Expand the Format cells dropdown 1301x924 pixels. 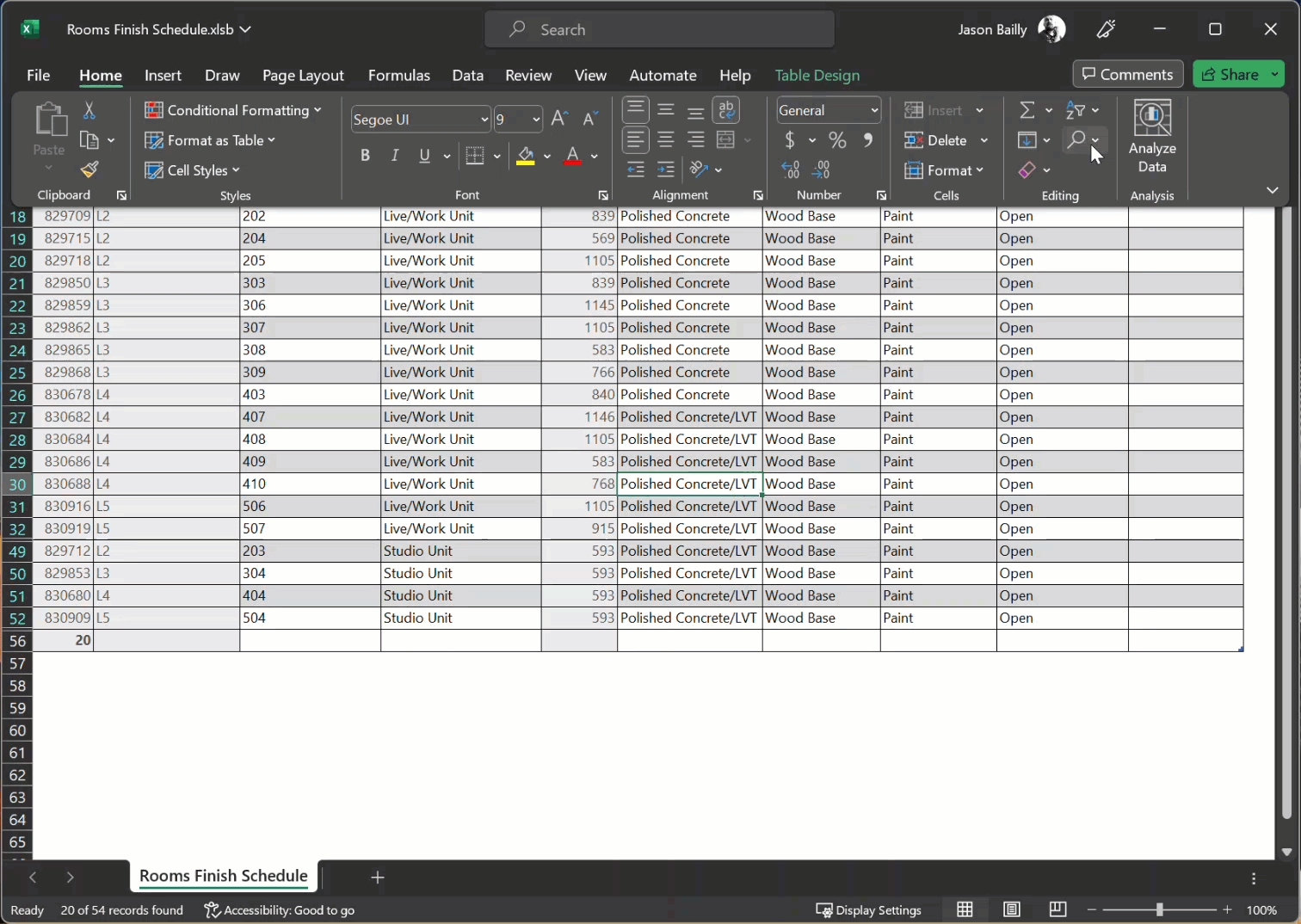tap(944, 170)
